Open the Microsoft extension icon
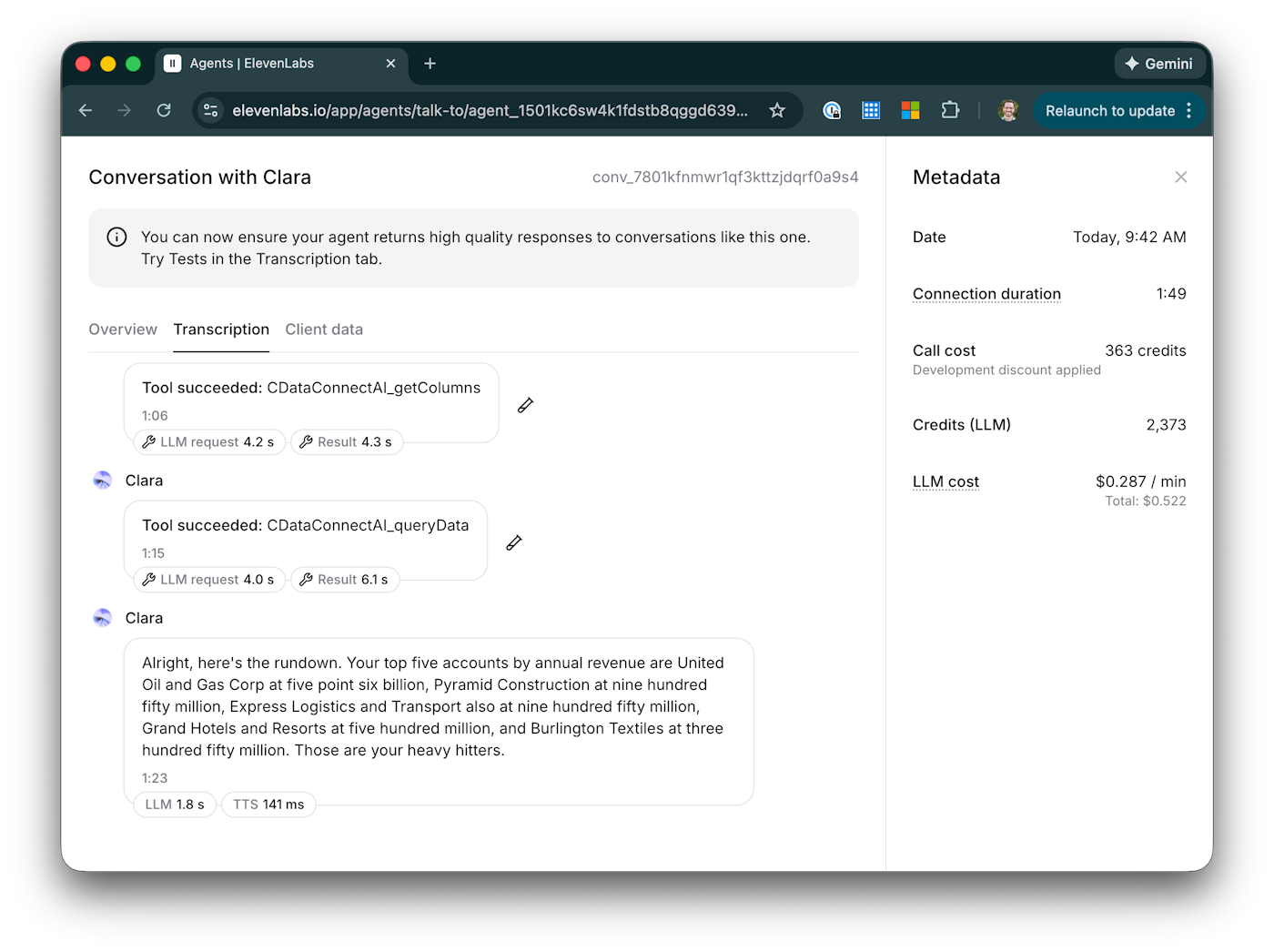 (910, 111)
